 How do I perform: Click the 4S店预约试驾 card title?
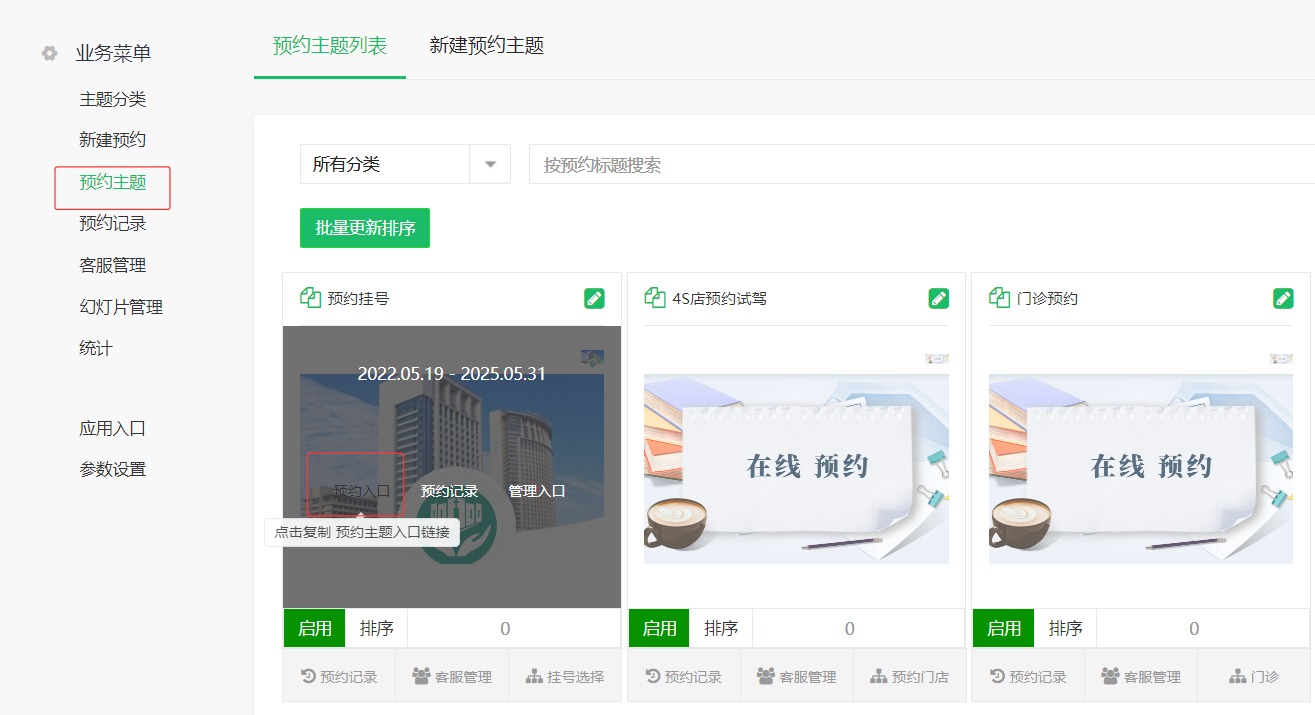click(x=719, y=298)
